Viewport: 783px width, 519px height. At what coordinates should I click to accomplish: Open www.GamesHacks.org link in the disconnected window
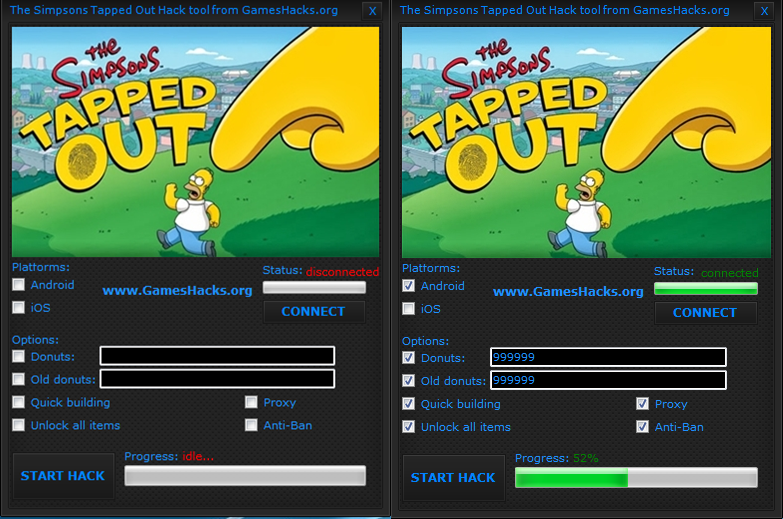coord(177,290)
